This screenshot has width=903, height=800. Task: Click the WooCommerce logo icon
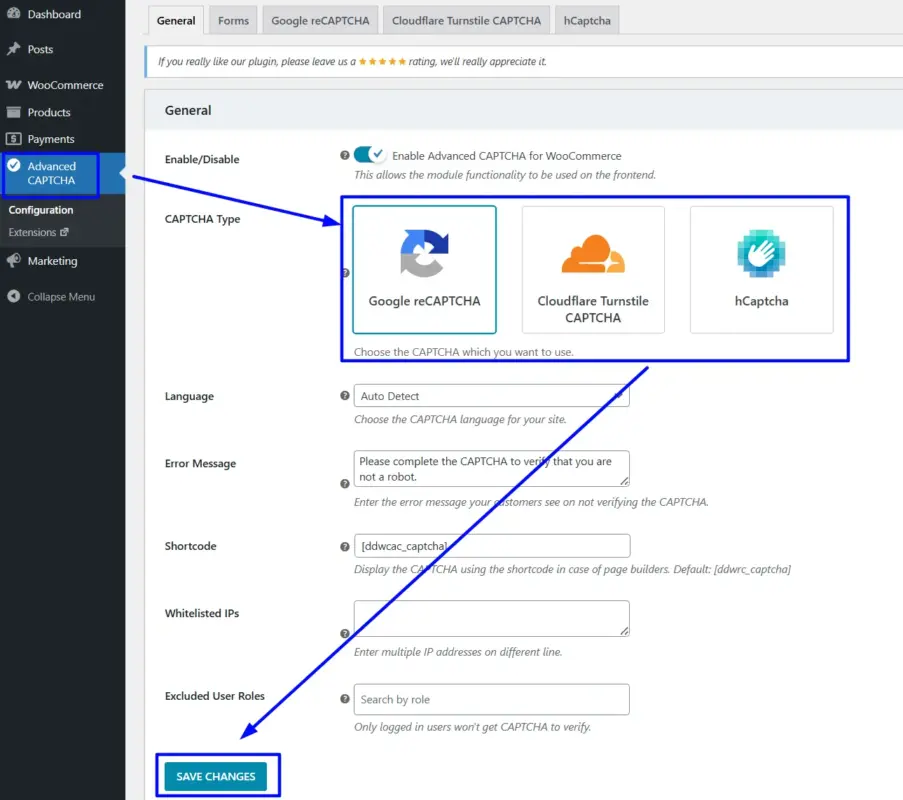coord(14,85)
